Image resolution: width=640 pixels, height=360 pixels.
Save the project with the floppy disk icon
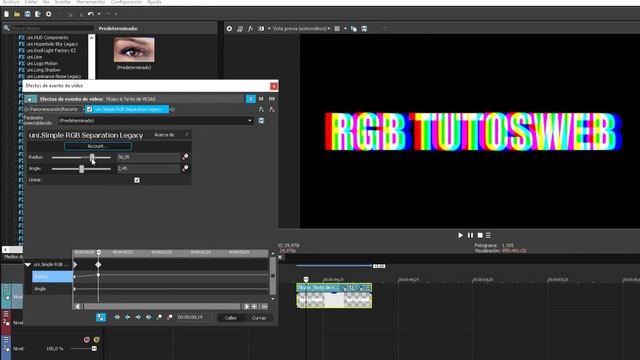click(x=27, y=14)
